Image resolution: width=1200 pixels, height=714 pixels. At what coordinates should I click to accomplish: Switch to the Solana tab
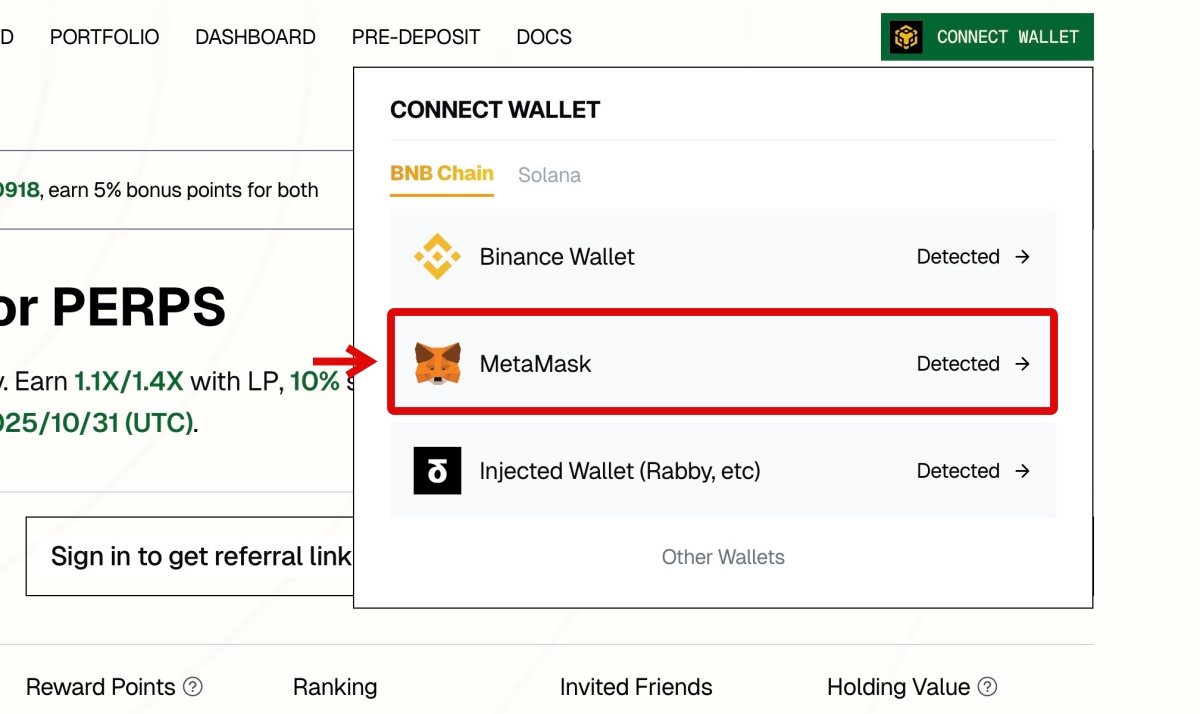(x=549, y=175)
